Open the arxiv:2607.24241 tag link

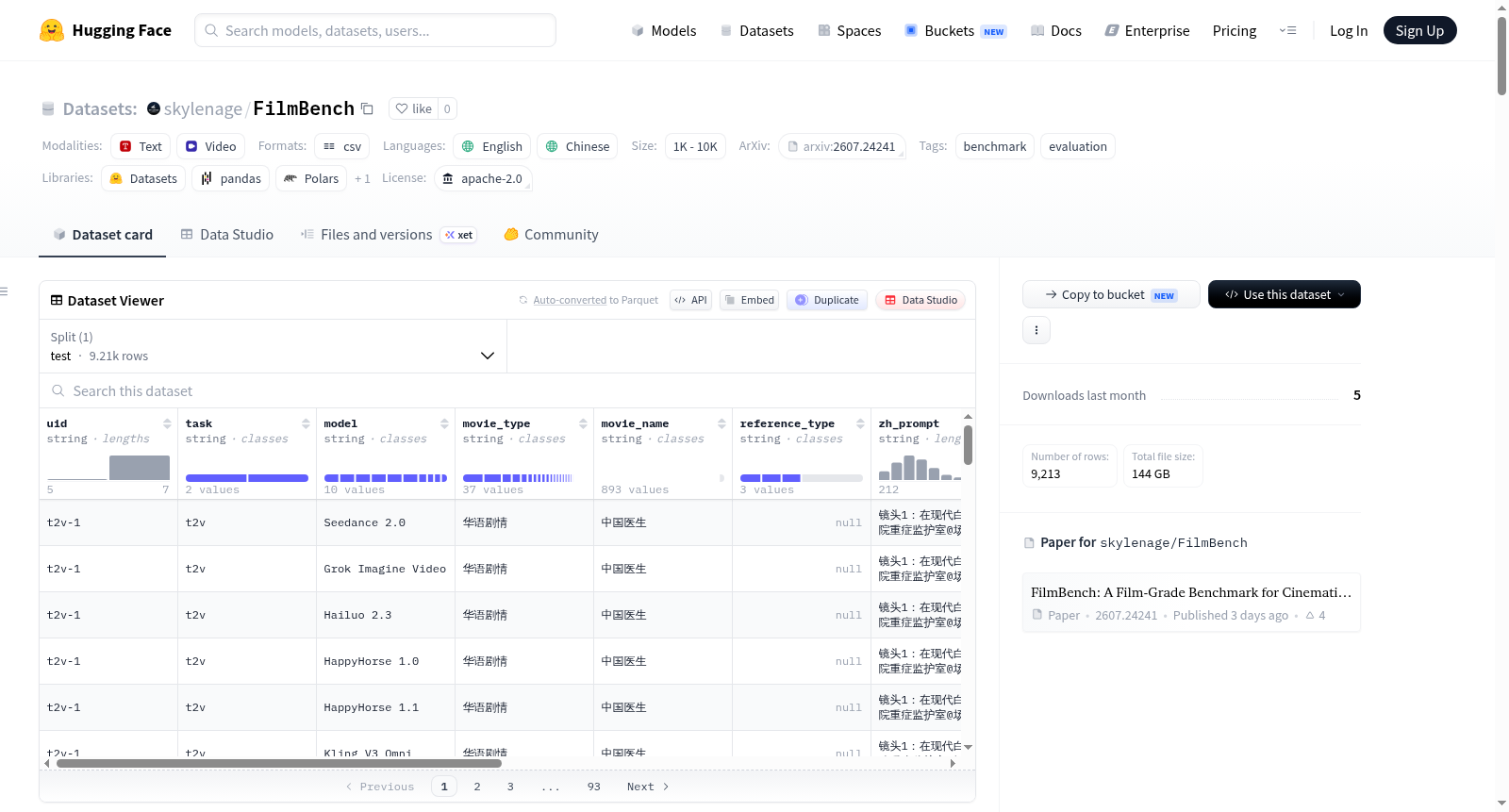point(842,146)
